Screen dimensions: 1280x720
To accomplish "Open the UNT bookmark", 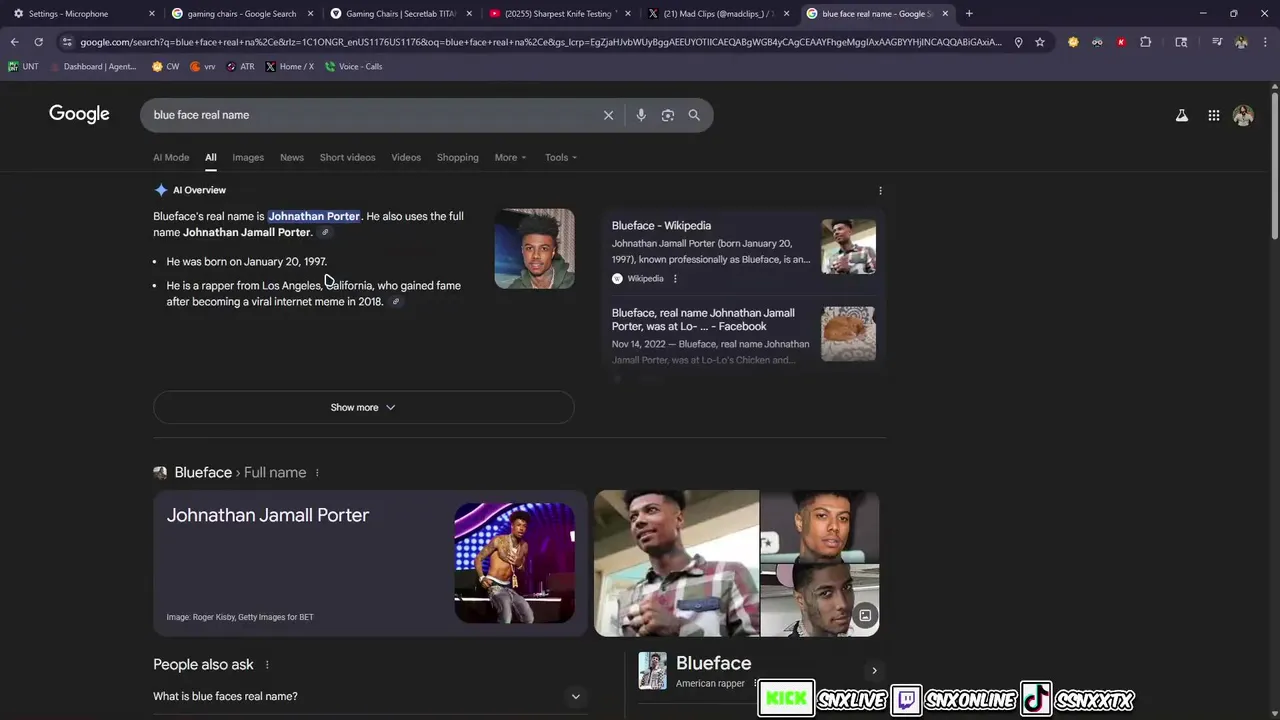I will coord(23,67).
